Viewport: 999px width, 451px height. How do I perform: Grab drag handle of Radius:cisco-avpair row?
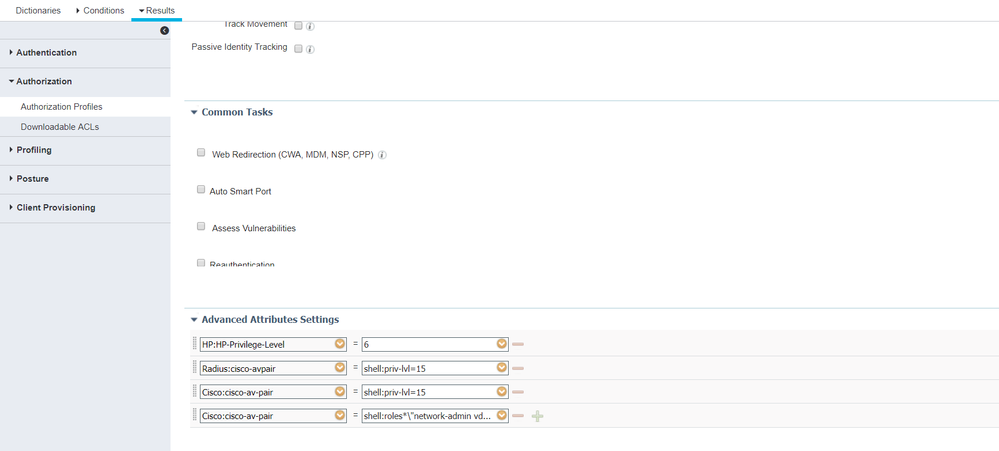tap(195, 368)
